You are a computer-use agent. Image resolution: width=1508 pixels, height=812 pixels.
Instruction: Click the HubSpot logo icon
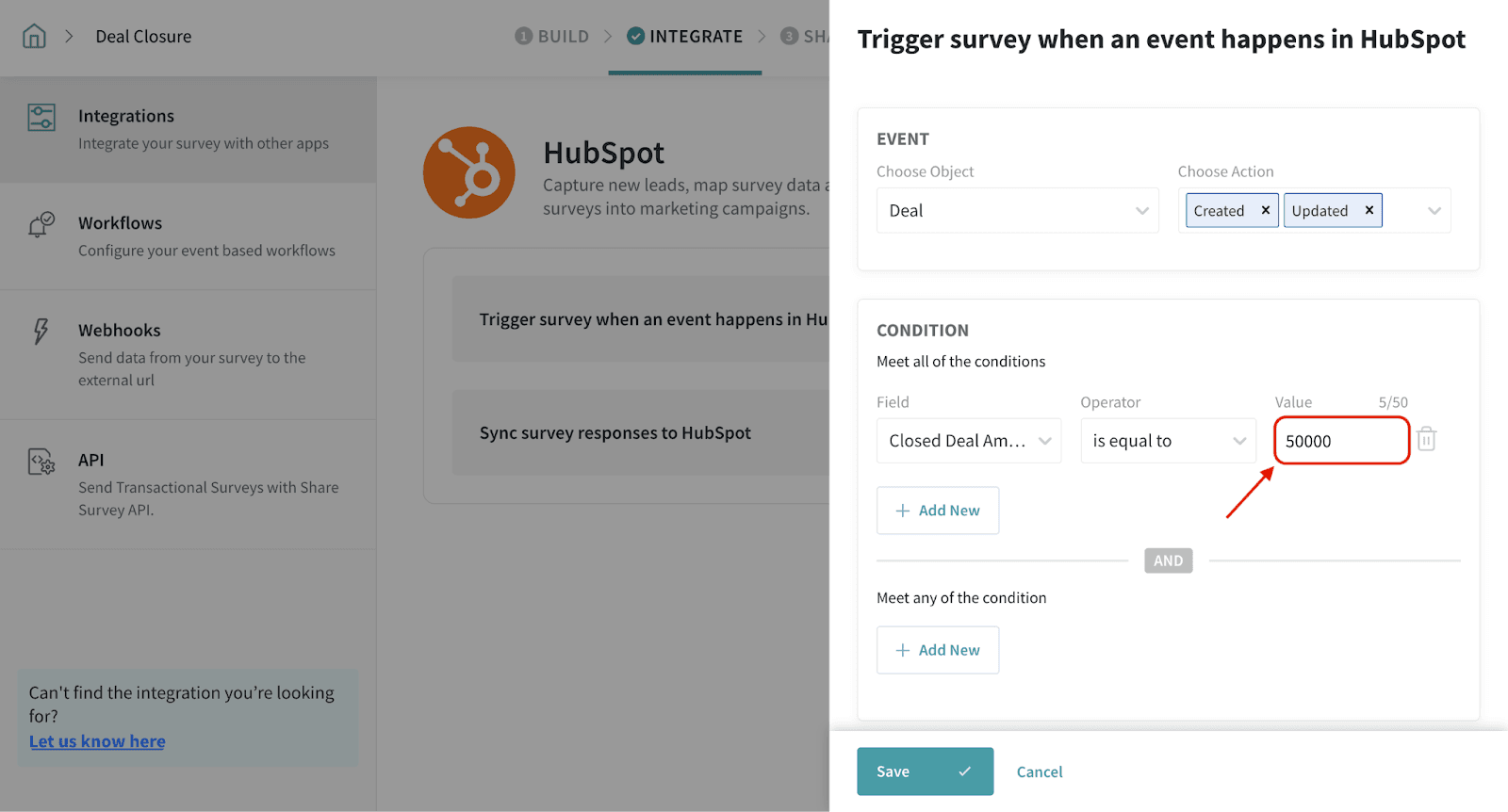[468, 172]
